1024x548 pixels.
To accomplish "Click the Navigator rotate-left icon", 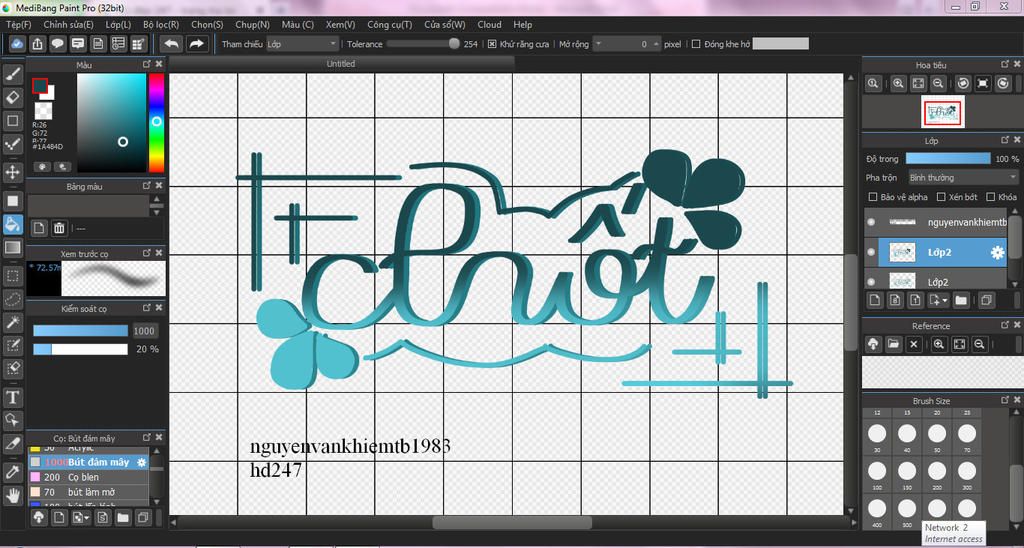I will pos(963,83).
